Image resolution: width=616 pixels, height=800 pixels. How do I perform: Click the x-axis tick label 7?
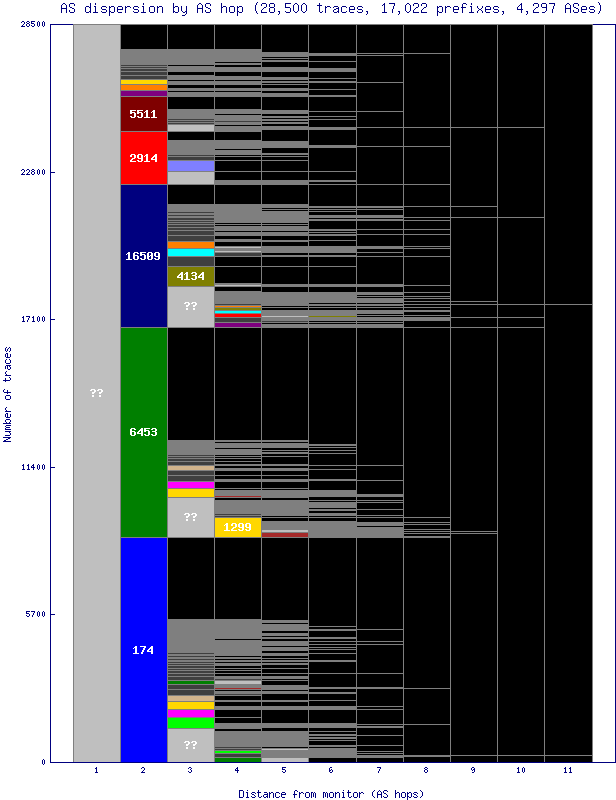pos(379,771)
